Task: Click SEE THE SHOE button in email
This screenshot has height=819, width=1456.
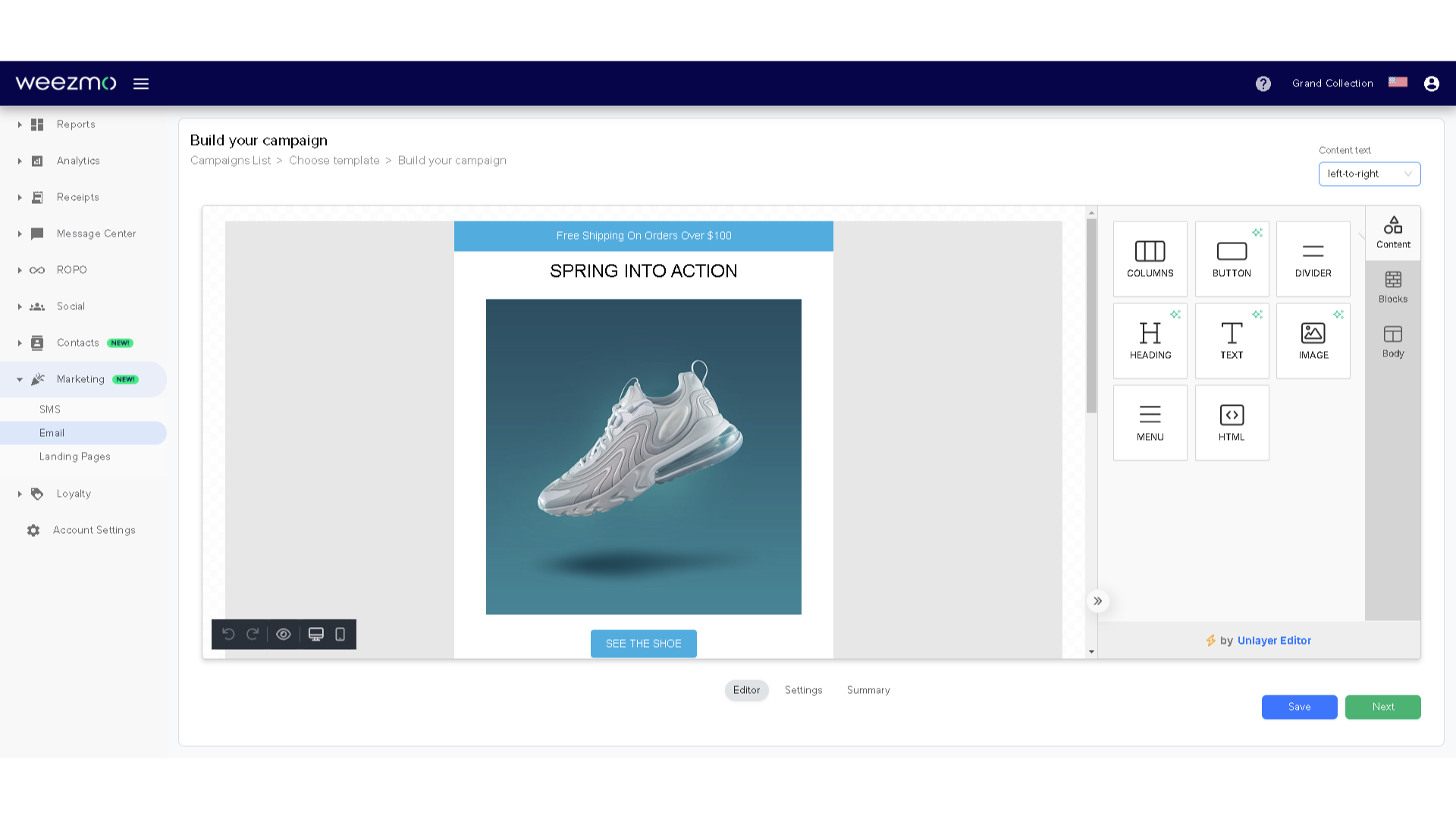Action: pos(643,644)
